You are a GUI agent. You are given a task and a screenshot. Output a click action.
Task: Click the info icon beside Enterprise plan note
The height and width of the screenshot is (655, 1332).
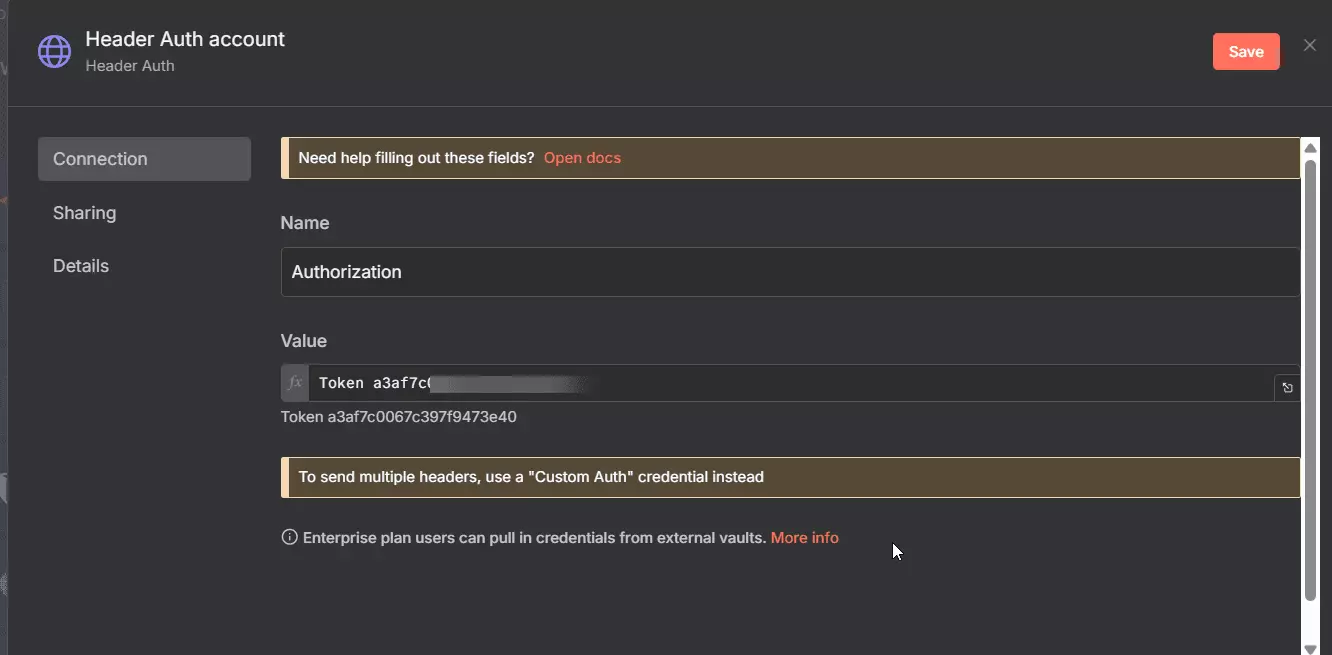coord(290,538)
